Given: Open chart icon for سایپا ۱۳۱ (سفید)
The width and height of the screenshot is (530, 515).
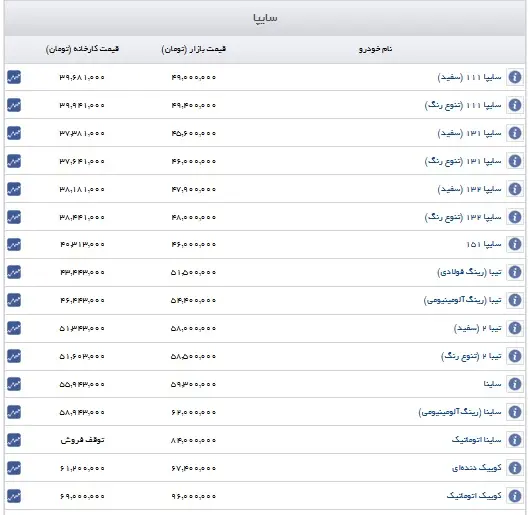Looking at the screenshot, I should tap(14, 133).
